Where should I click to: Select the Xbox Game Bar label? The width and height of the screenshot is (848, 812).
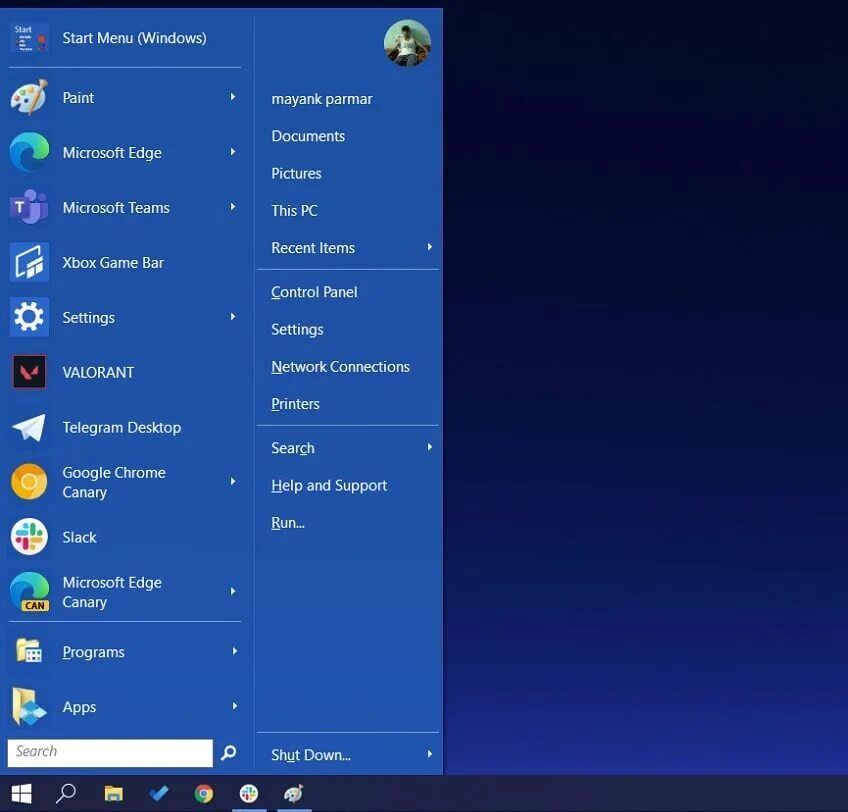click(x=113, y=263)
